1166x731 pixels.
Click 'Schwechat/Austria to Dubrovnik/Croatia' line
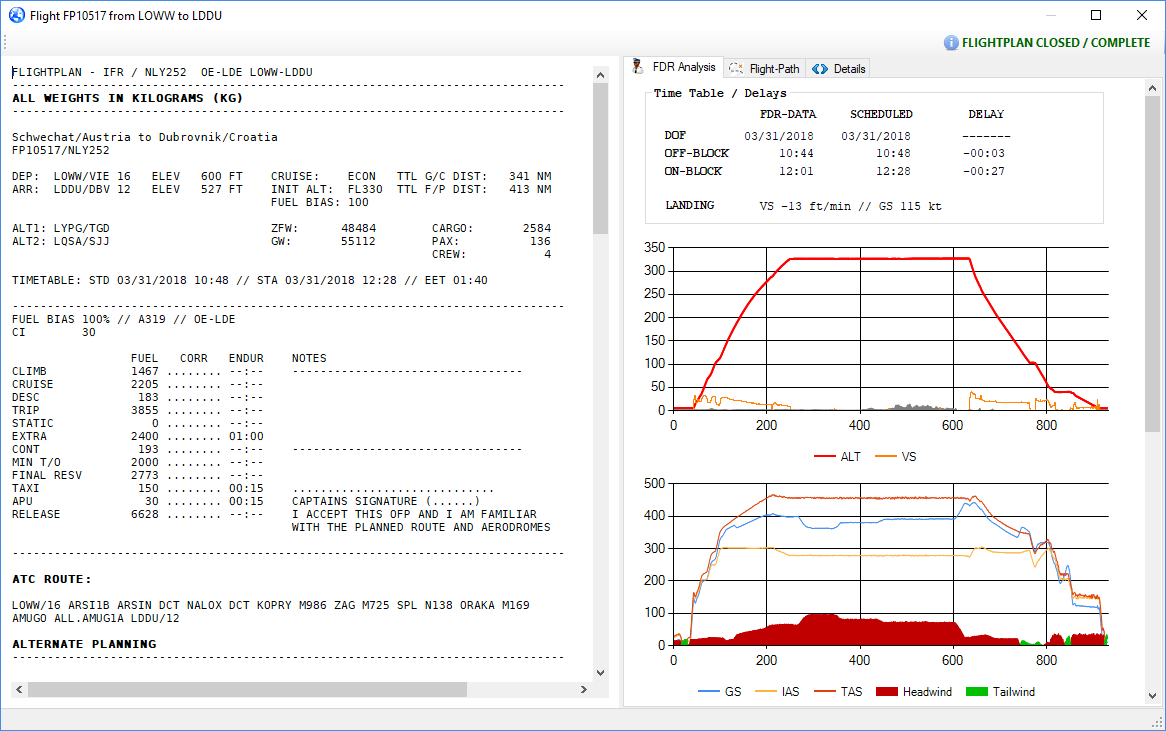pos(145,137)
